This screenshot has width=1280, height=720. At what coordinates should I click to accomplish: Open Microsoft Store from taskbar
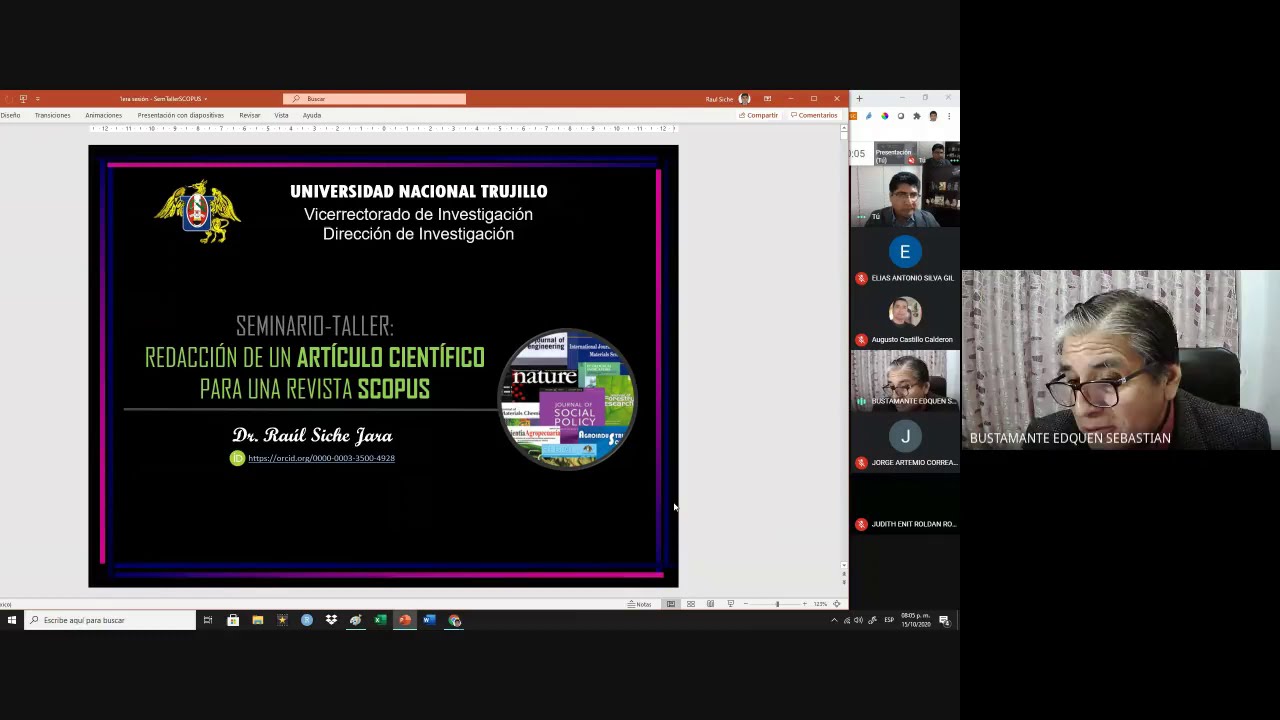233,620
